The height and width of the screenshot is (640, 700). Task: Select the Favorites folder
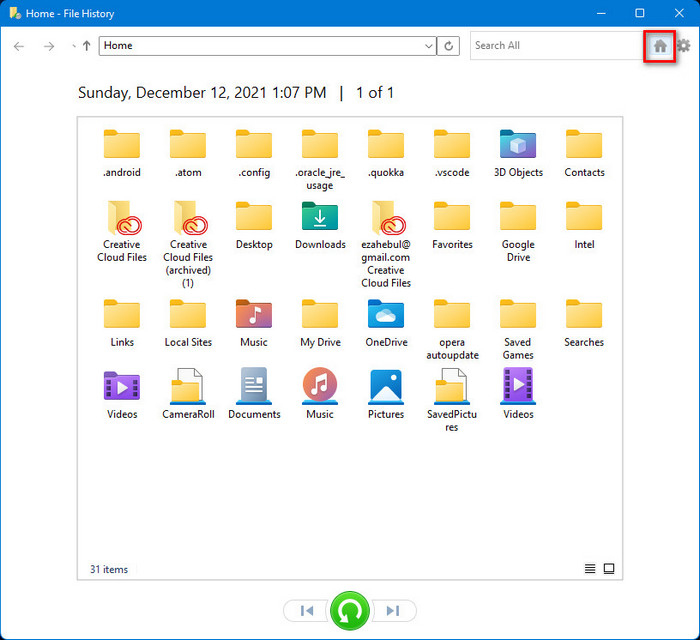click(x=452, y=226)
